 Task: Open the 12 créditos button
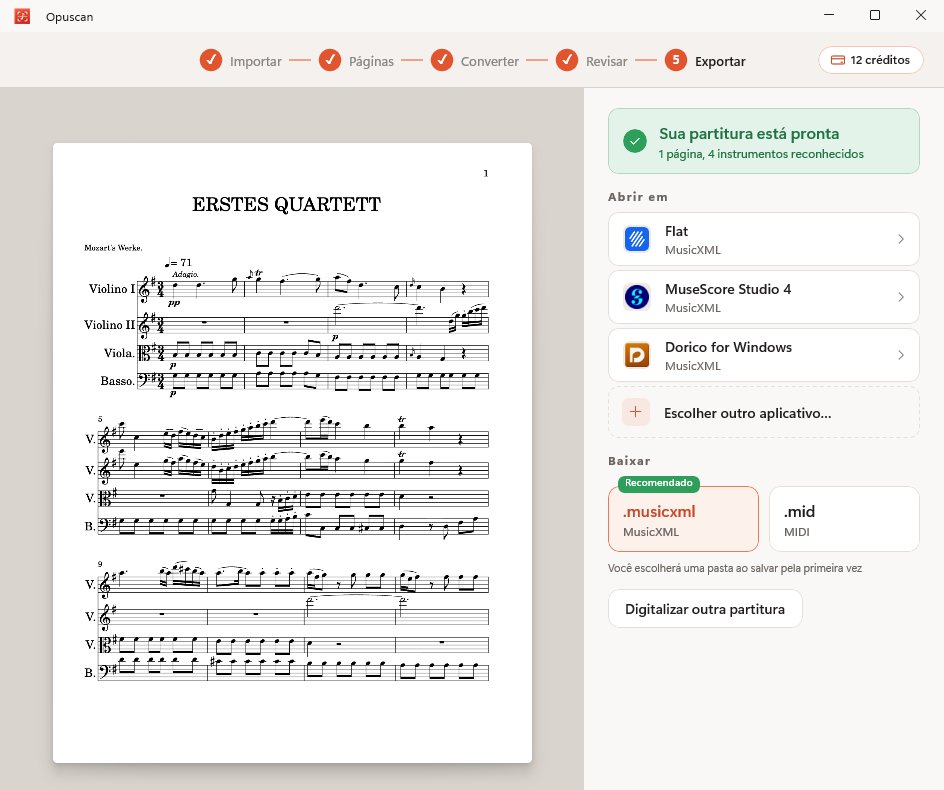click(871, 60)
